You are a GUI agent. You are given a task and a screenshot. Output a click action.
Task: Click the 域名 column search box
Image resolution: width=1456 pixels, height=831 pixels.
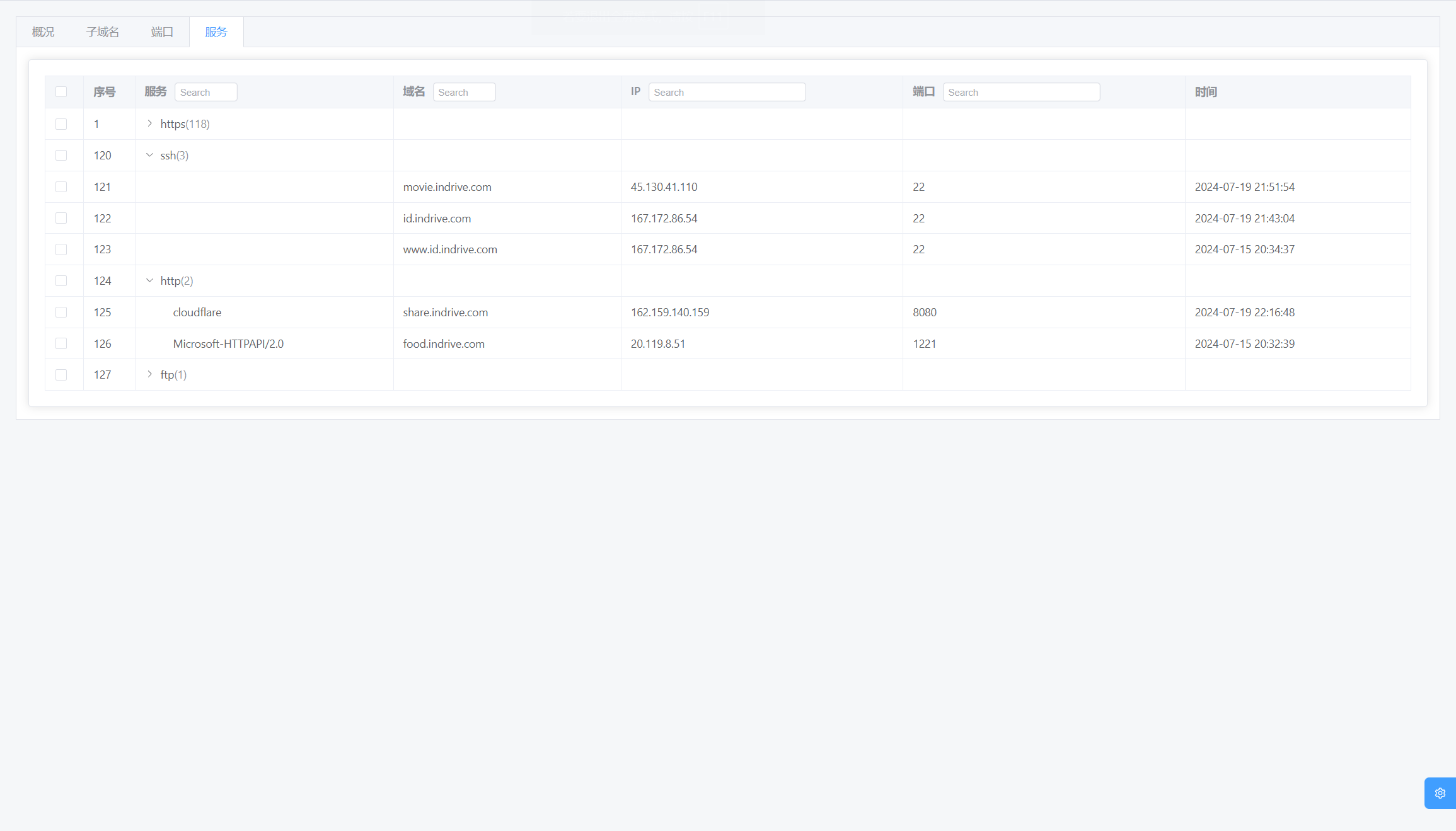pyautogui.click(x=464, y=92)
